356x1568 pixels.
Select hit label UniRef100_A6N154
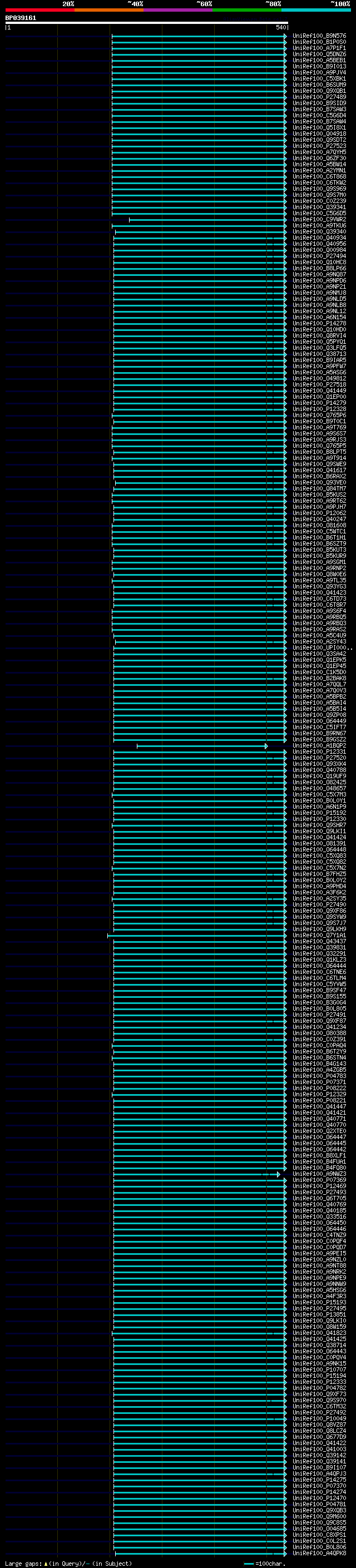[319, 317]
